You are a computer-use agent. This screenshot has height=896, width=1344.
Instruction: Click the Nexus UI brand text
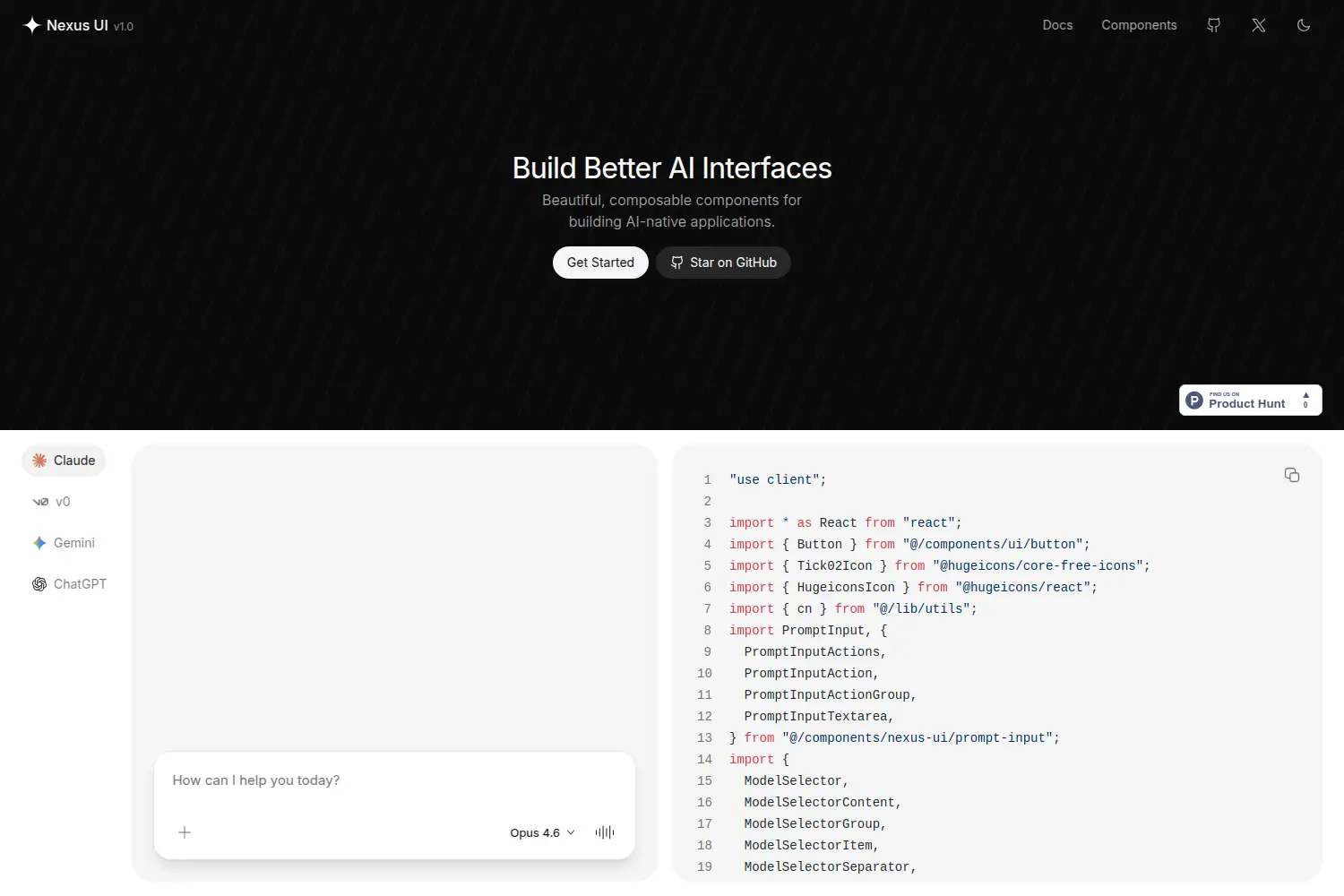click(77, 25)
